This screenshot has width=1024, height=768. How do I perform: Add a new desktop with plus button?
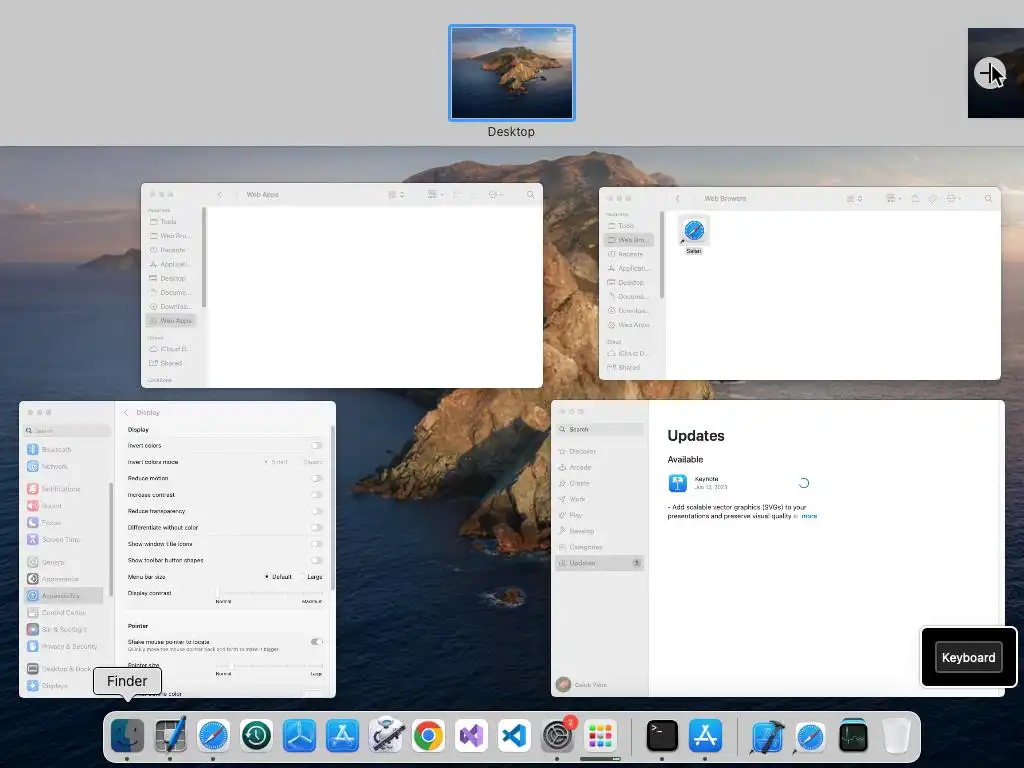[989, 72]
